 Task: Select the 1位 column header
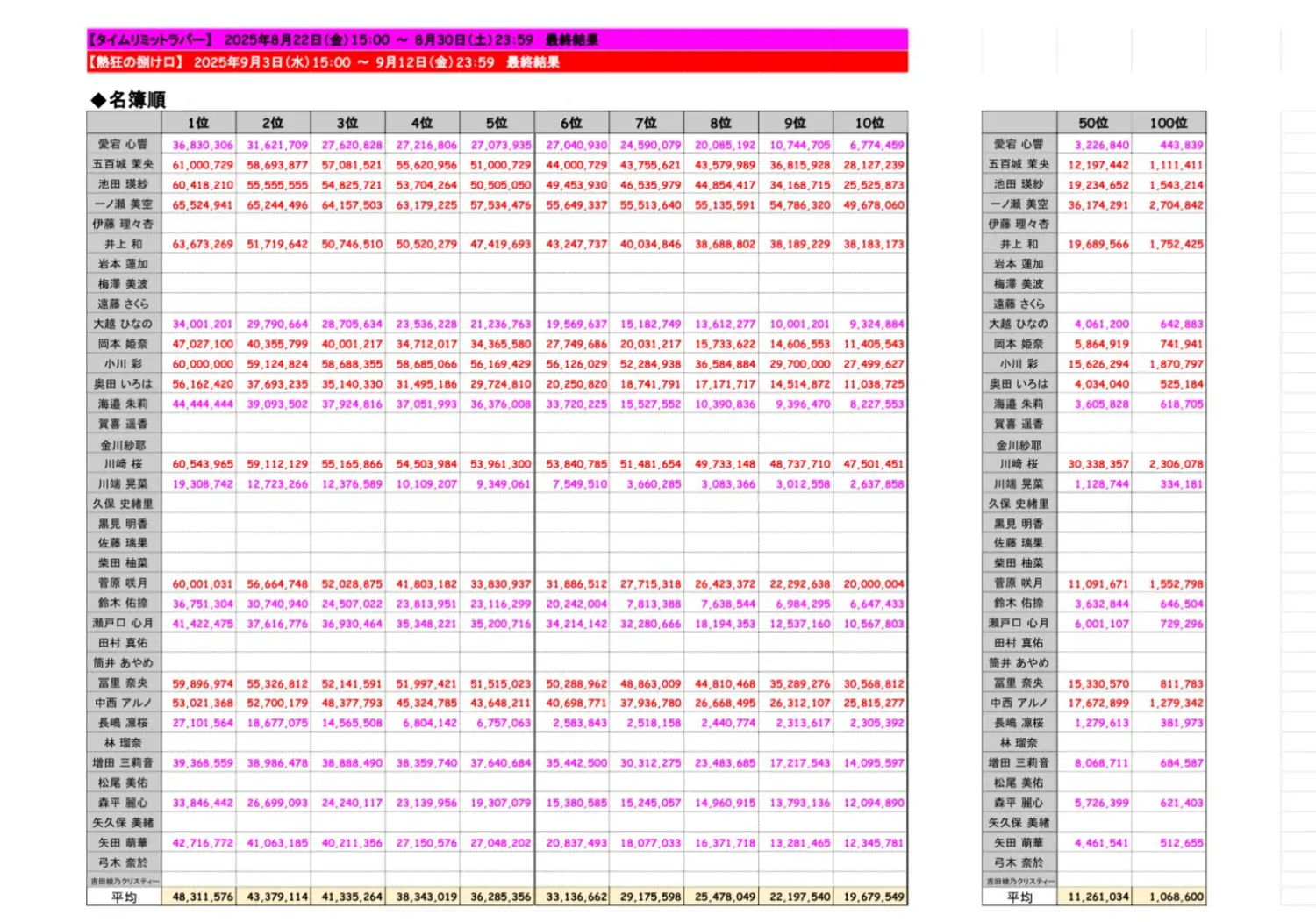198,123
